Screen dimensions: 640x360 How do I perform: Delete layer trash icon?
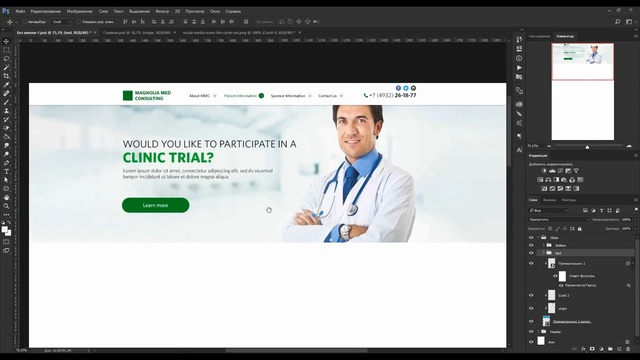(x=628, y=349)
